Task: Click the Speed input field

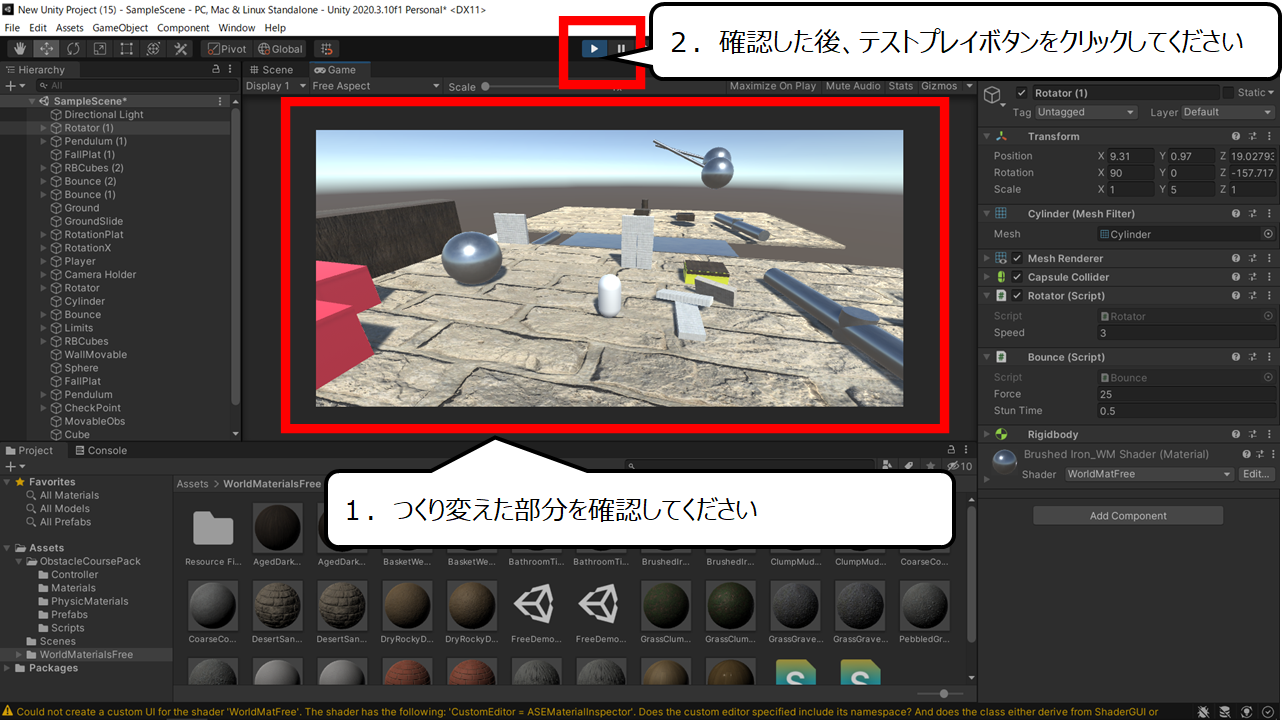Action: 1186,333
